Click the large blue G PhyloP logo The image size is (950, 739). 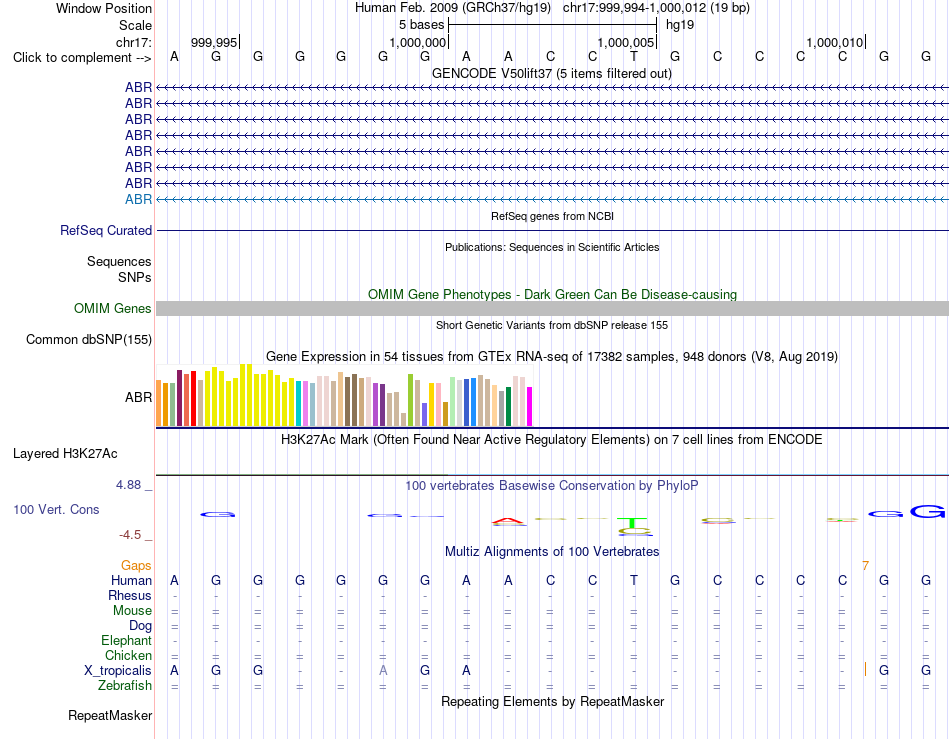[928, 512]
